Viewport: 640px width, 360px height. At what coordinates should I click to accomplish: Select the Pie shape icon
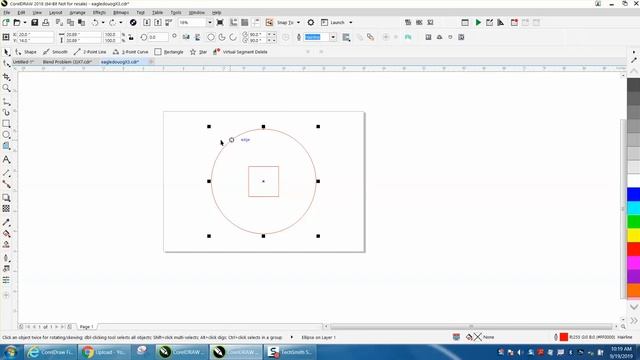point(222,37)
